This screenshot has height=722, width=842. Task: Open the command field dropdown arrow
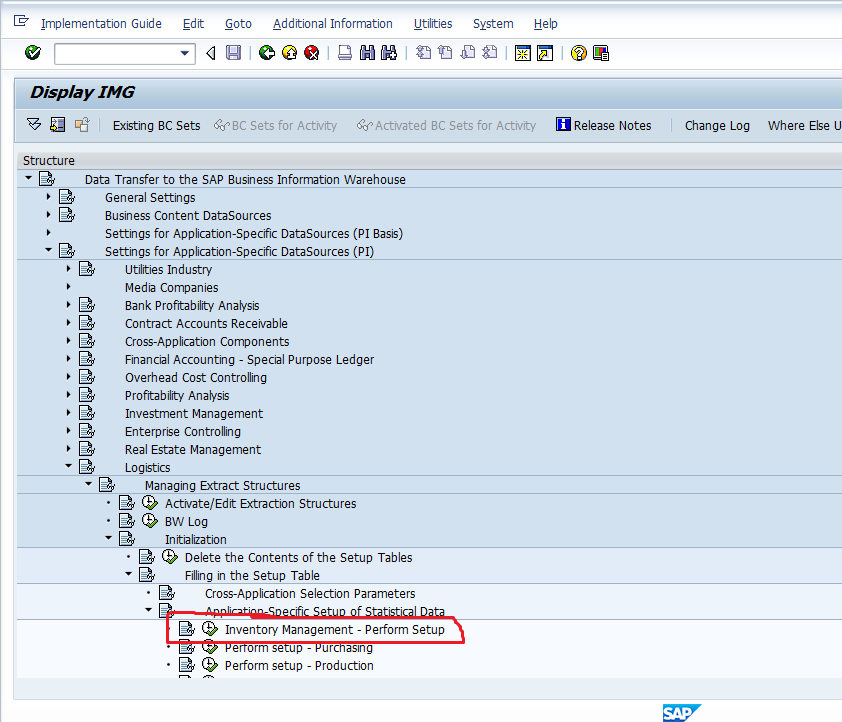(x=186, y=53)
